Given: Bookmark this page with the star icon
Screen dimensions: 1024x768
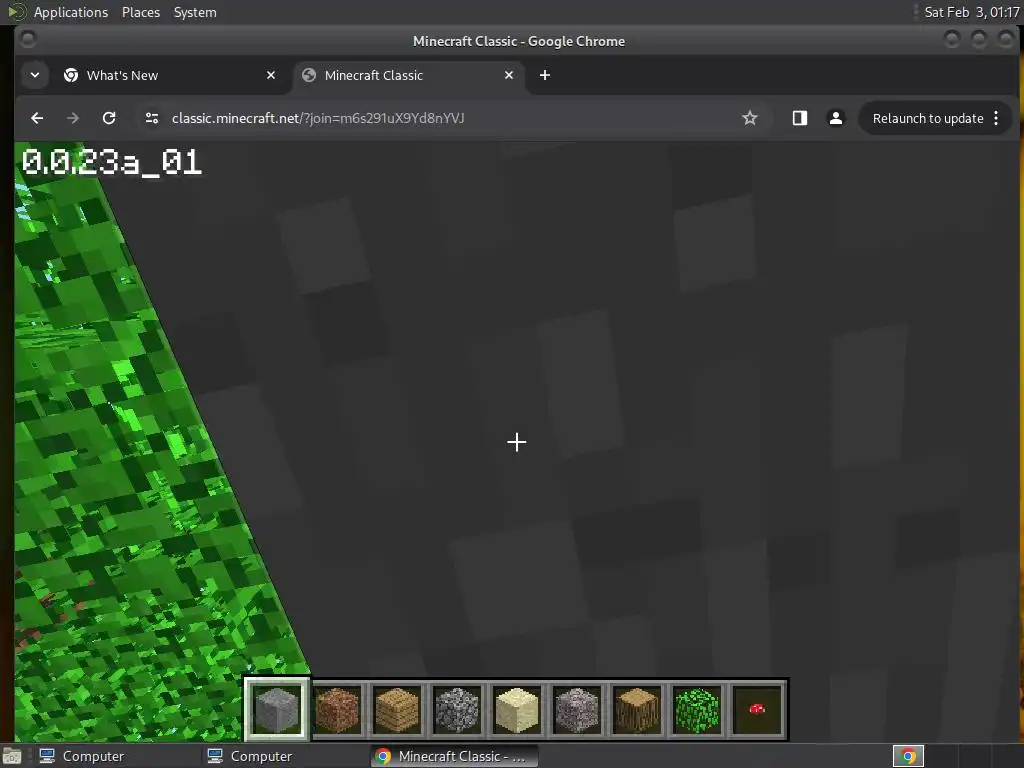Looking at the screenshot, I should click(x=750, y=118).
